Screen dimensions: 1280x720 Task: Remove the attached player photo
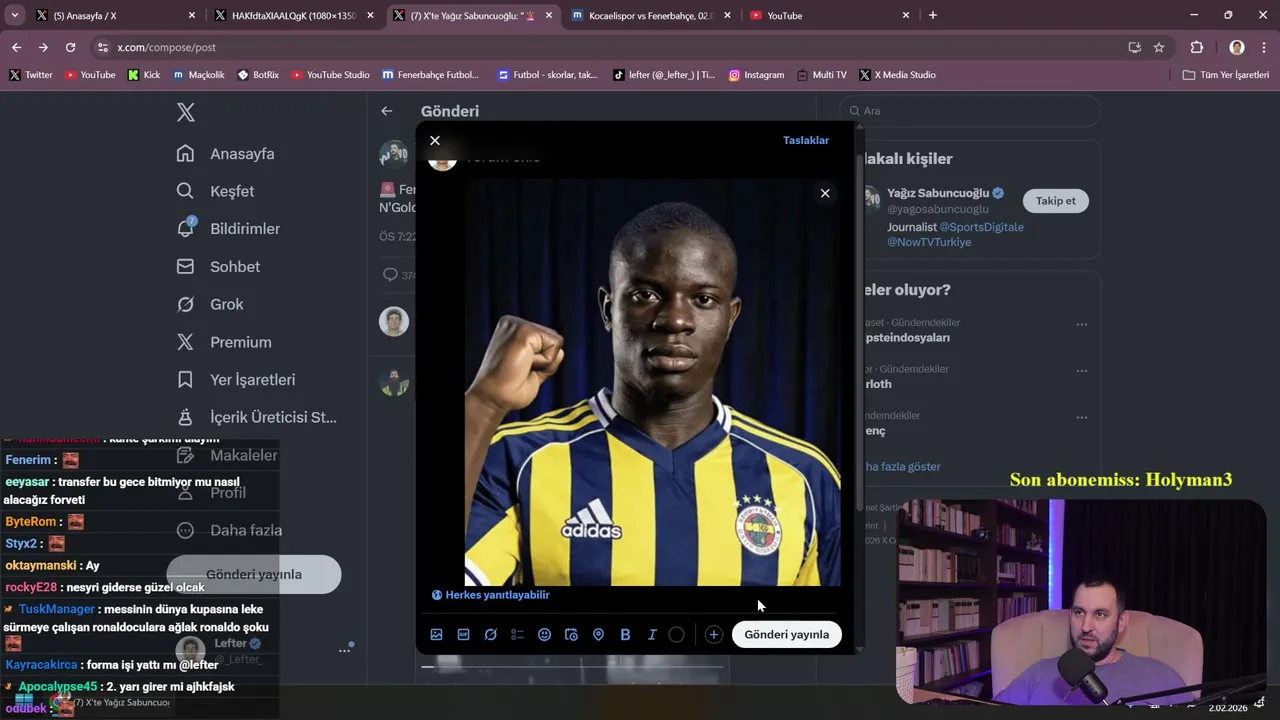pyautogui.click(x=825, y=193)
